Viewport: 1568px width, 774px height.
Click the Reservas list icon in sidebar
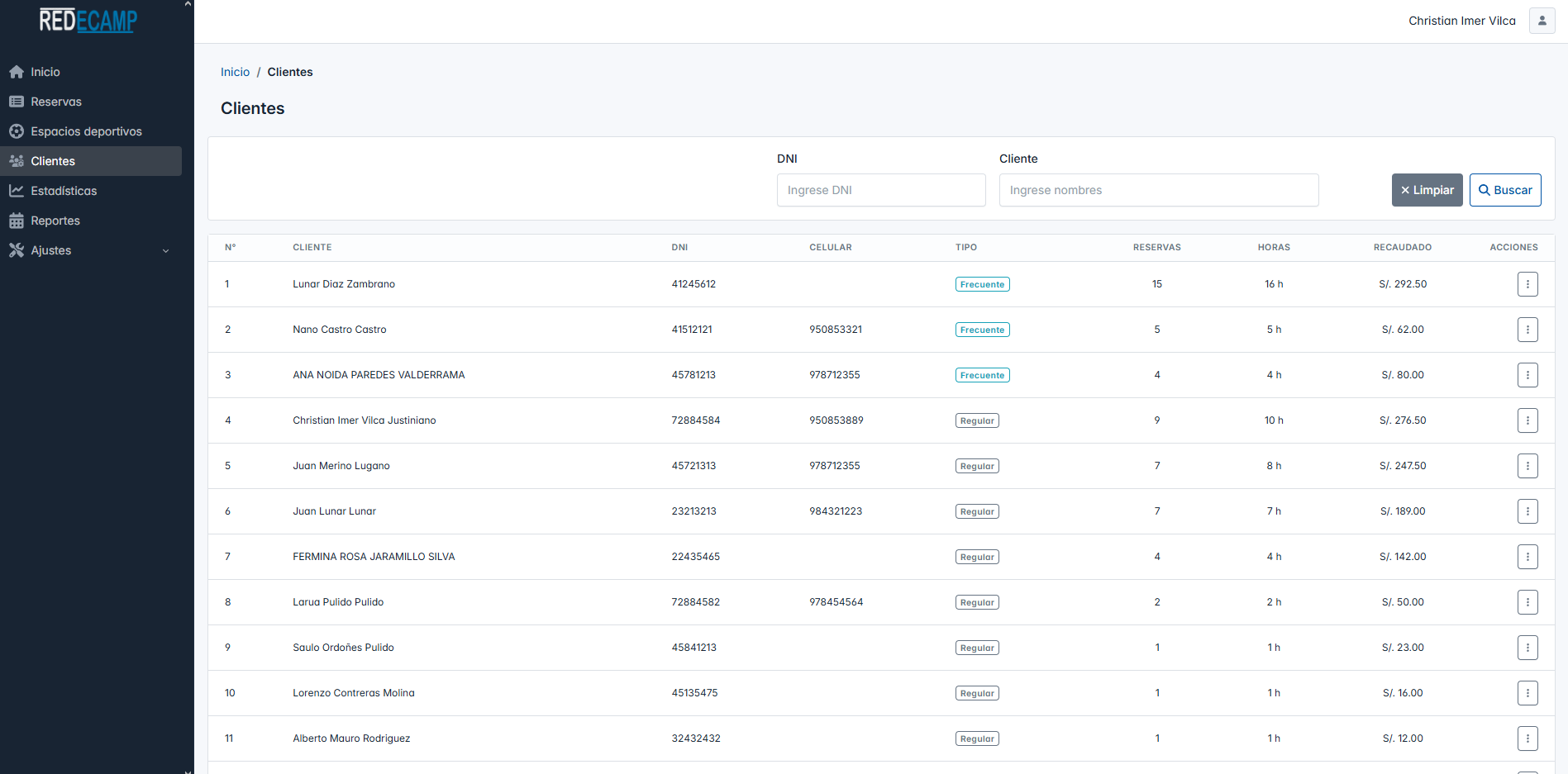[x=17, y=102]
